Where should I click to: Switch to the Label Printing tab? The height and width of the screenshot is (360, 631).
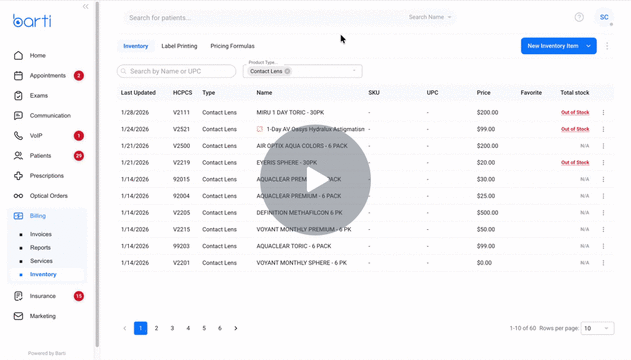[x=179, y=46]
